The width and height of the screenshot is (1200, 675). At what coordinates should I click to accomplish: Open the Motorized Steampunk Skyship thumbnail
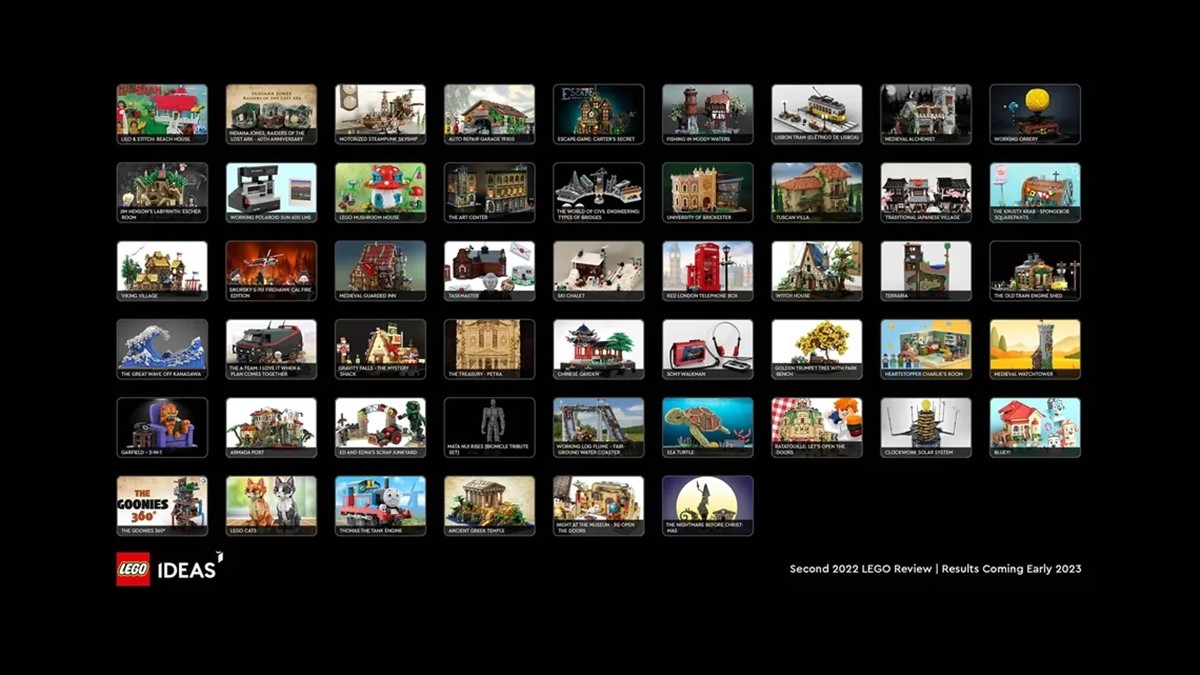380,114
